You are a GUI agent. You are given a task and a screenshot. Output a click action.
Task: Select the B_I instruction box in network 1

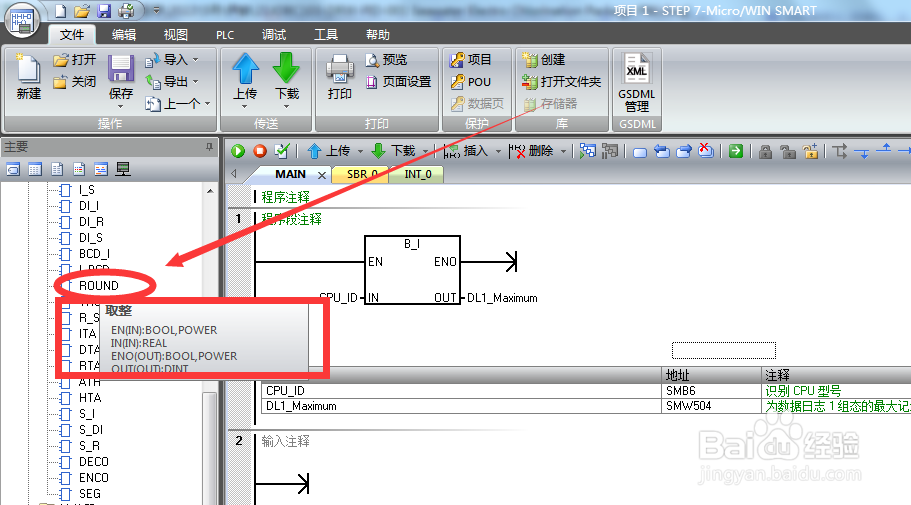412,270
